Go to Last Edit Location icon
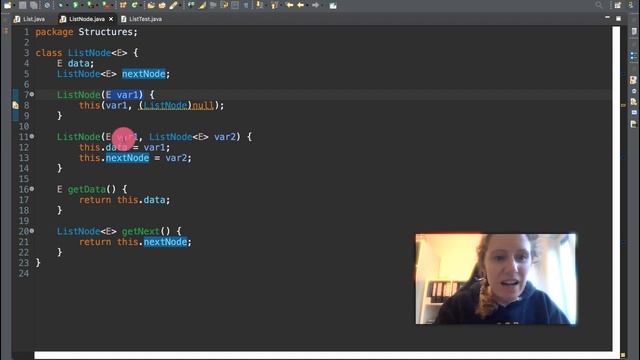This screenshot has height=360, width=640. [x=289, y=5]
